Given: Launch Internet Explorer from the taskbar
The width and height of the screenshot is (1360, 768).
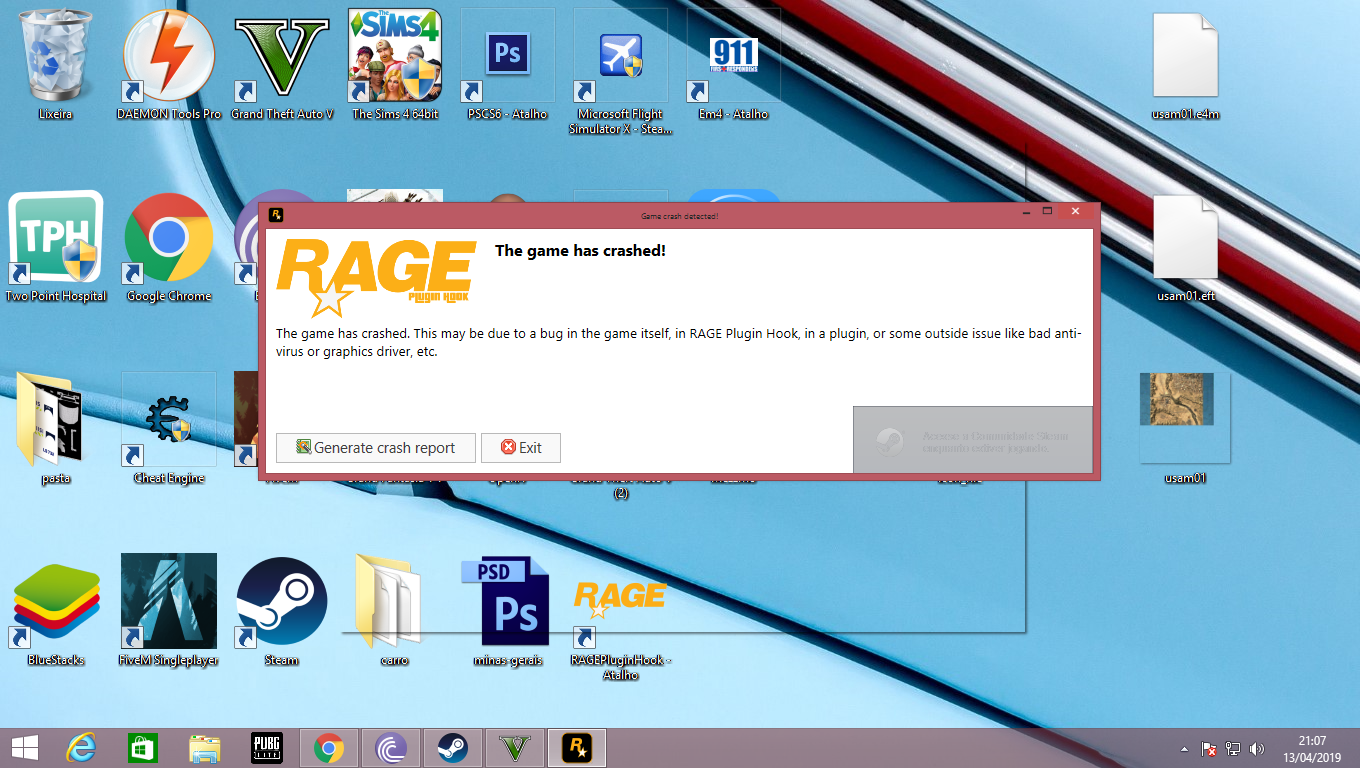Looking at the screenshot, I should coord(81,748).
